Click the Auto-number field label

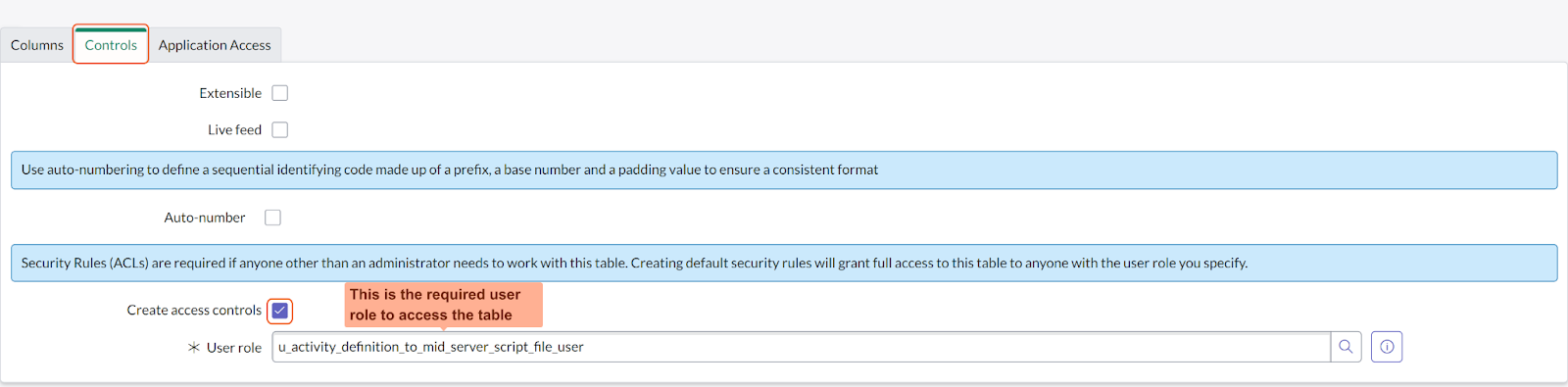tap(205, 218)
